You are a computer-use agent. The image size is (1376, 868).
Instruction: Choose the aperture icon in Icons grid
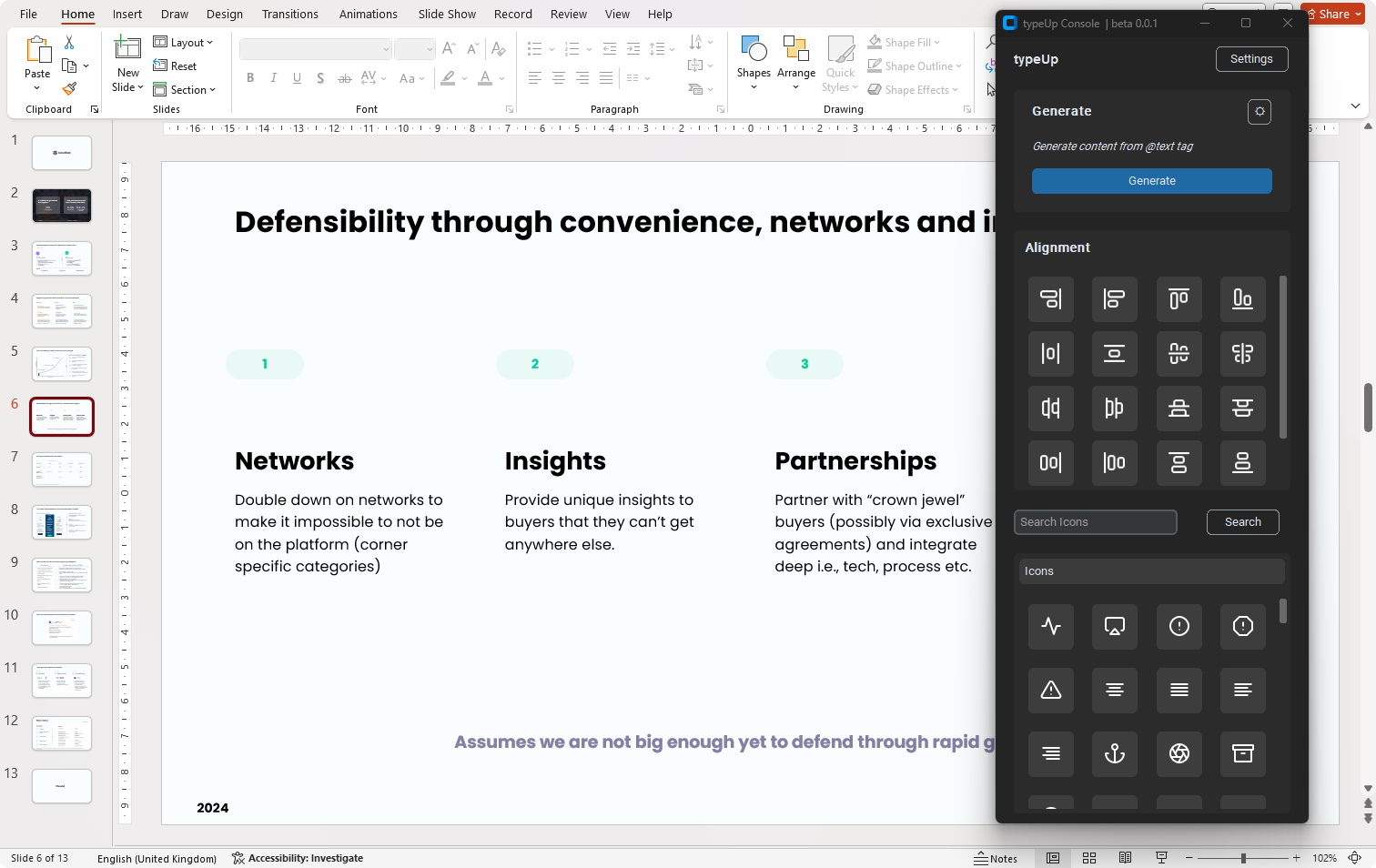[1179, 753]
